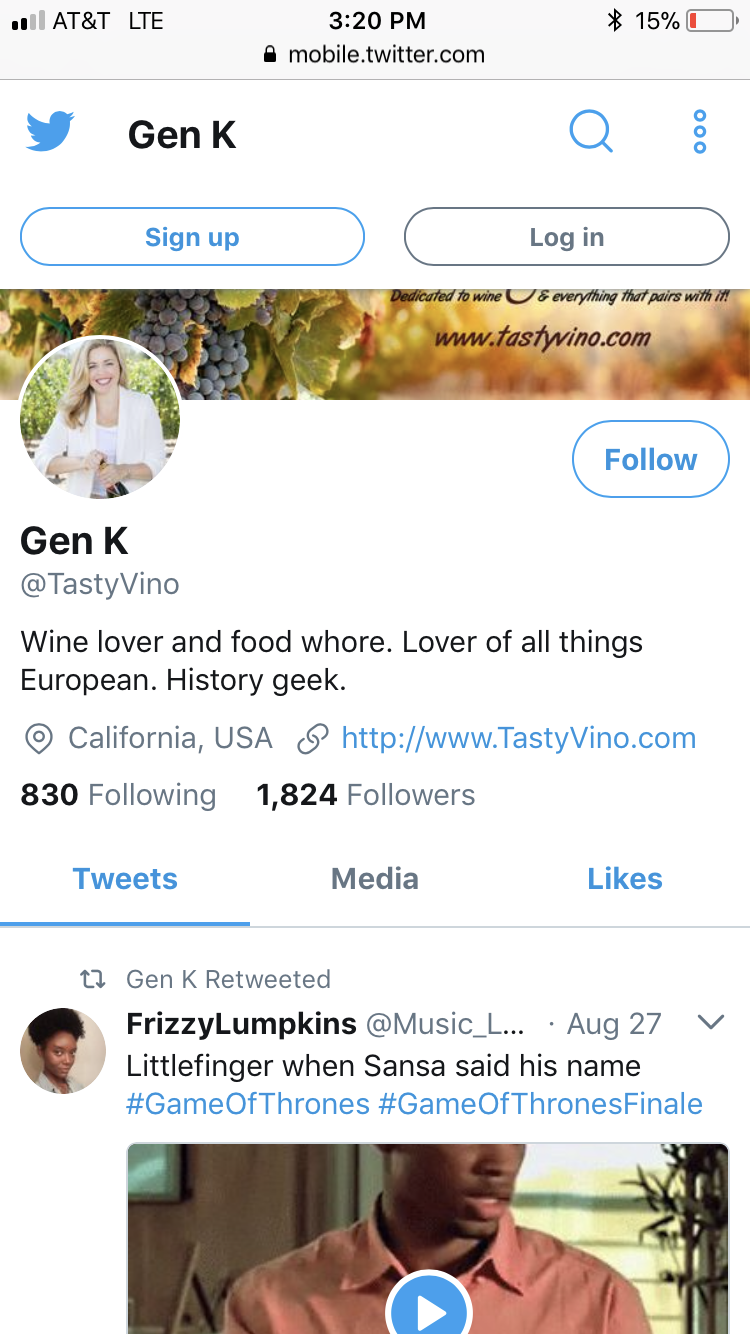This screenshot has height=1334, width=750.
Task: Expand the tweet options chevron
Action: 710,1023
